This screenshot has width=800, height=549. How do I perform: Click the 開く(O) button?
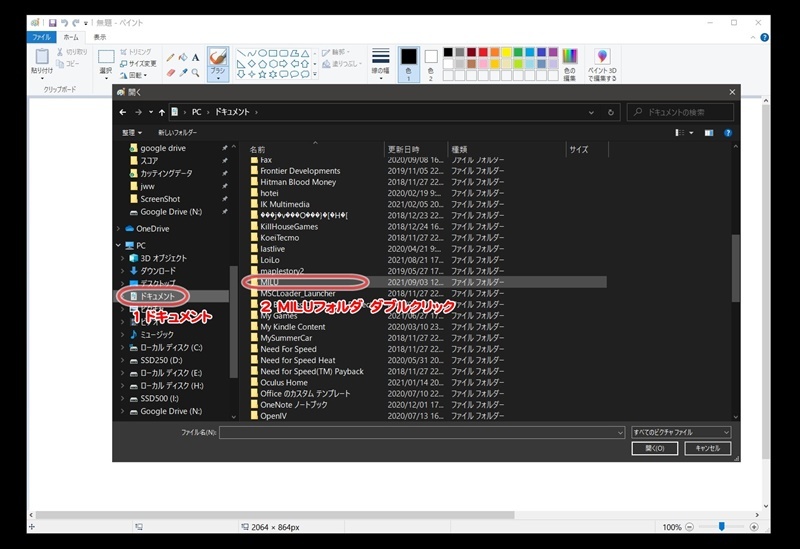point(655,448)
